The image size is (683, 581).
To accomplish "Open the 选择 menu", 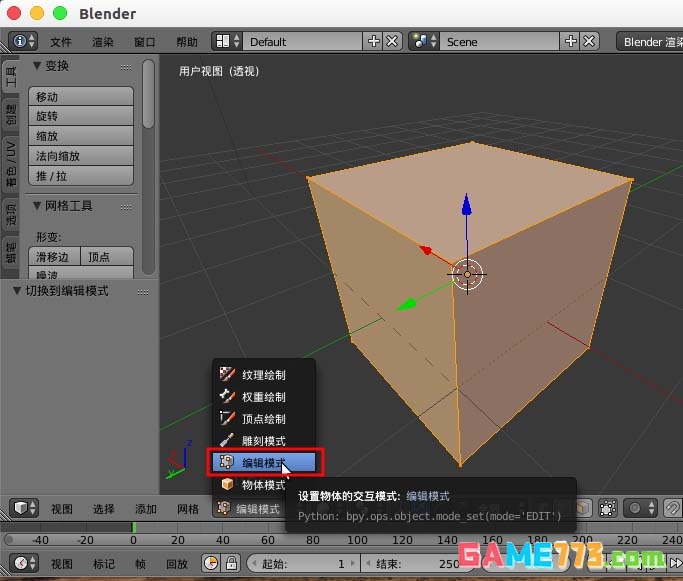I will [104, 509].
